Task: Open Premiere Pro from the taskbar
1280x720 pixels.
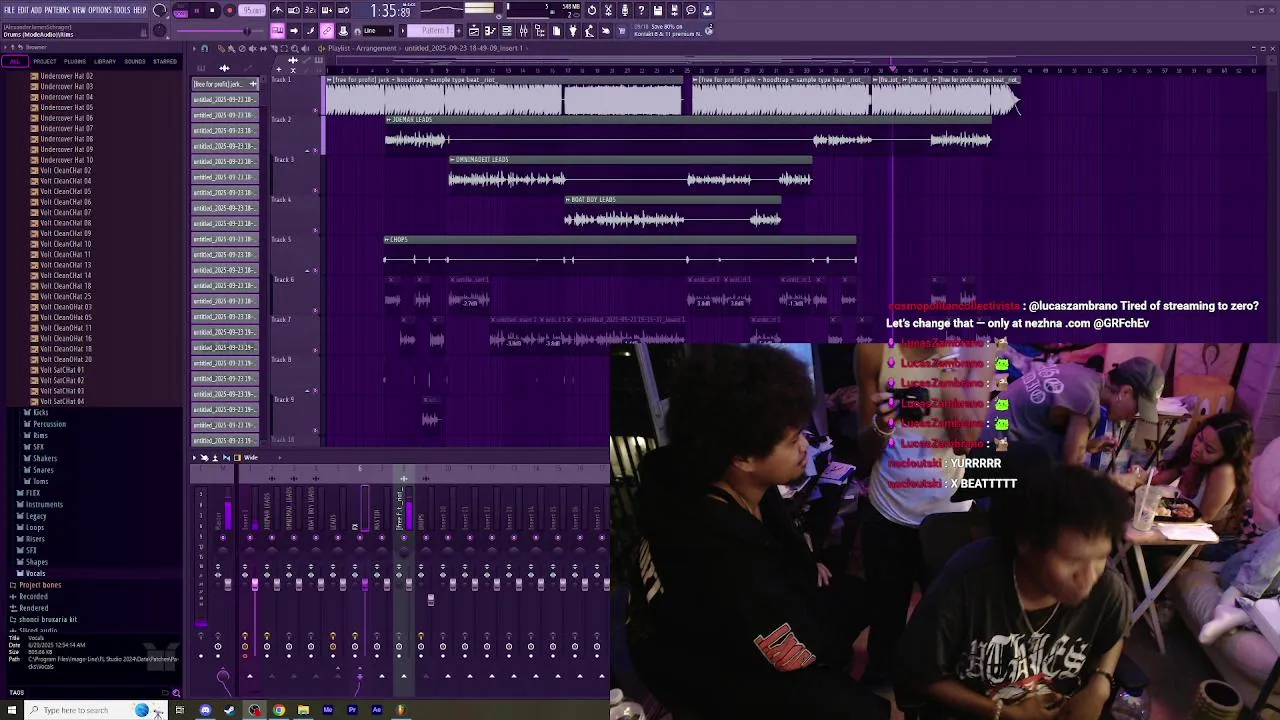Action: coord(352,710)
